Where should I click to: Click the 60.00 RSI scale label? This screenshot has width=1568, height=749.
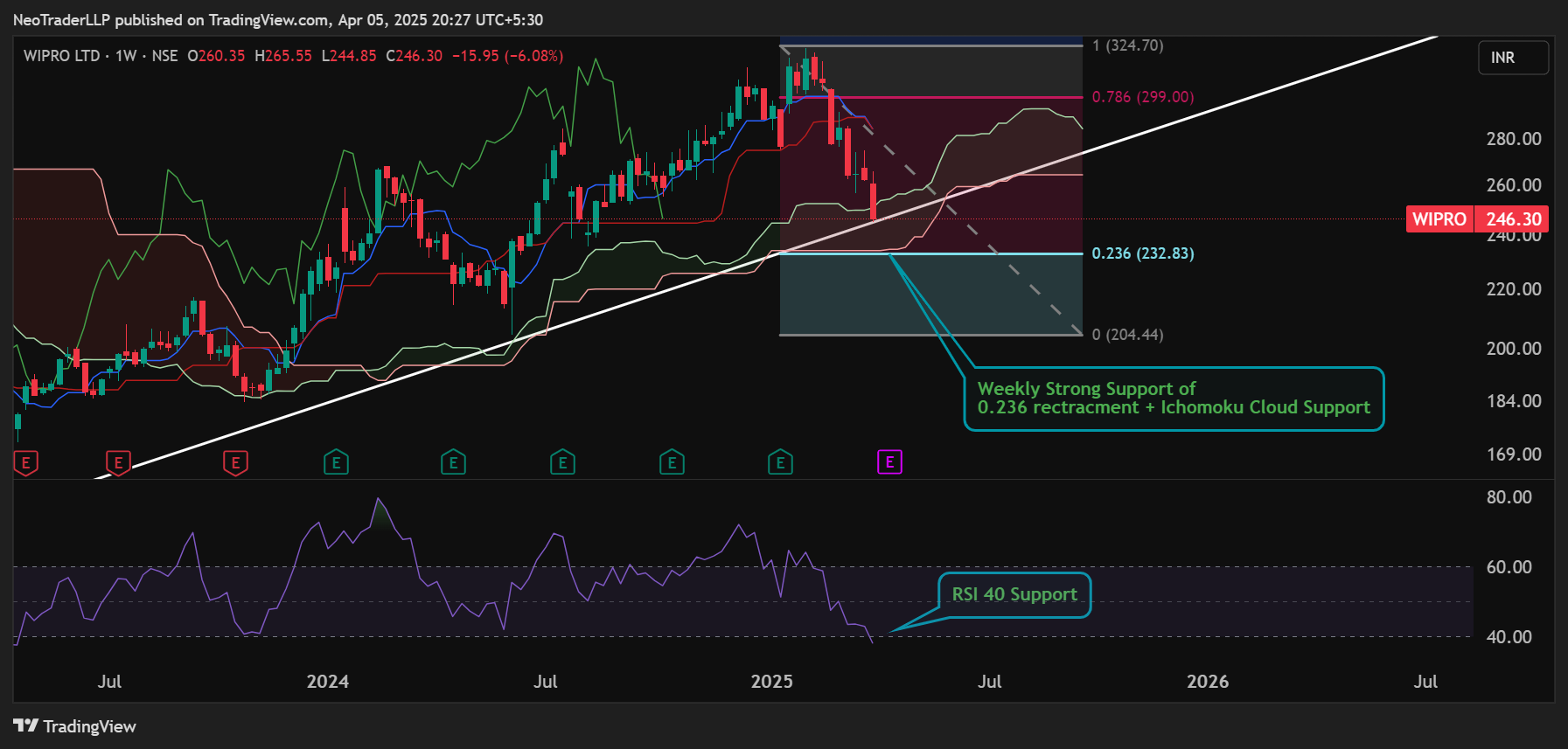tap(1509, 567)
